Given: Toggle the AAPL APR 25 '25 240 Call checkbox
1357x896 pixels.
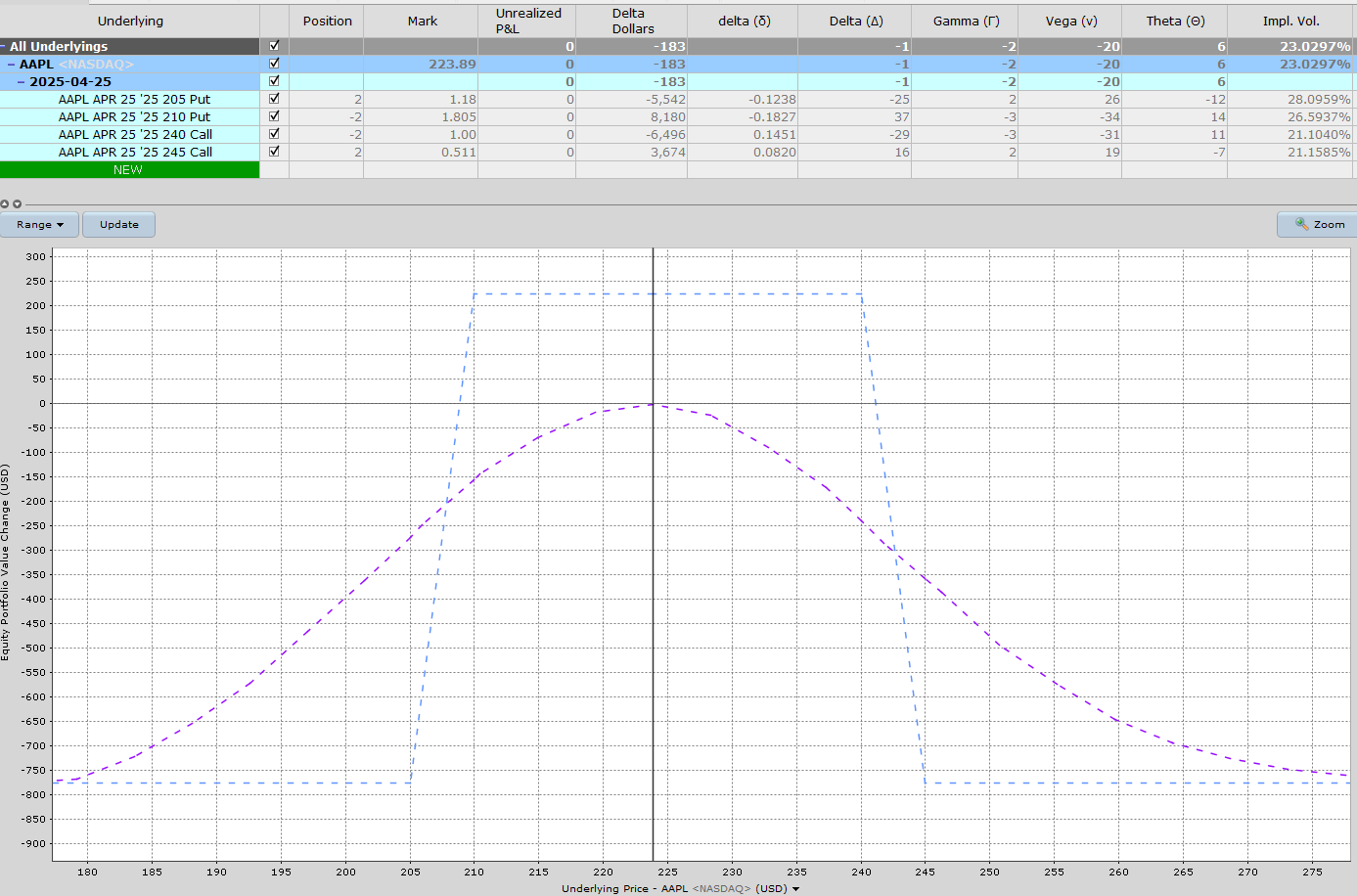Looking at the screenshot, I should point(274,134).
